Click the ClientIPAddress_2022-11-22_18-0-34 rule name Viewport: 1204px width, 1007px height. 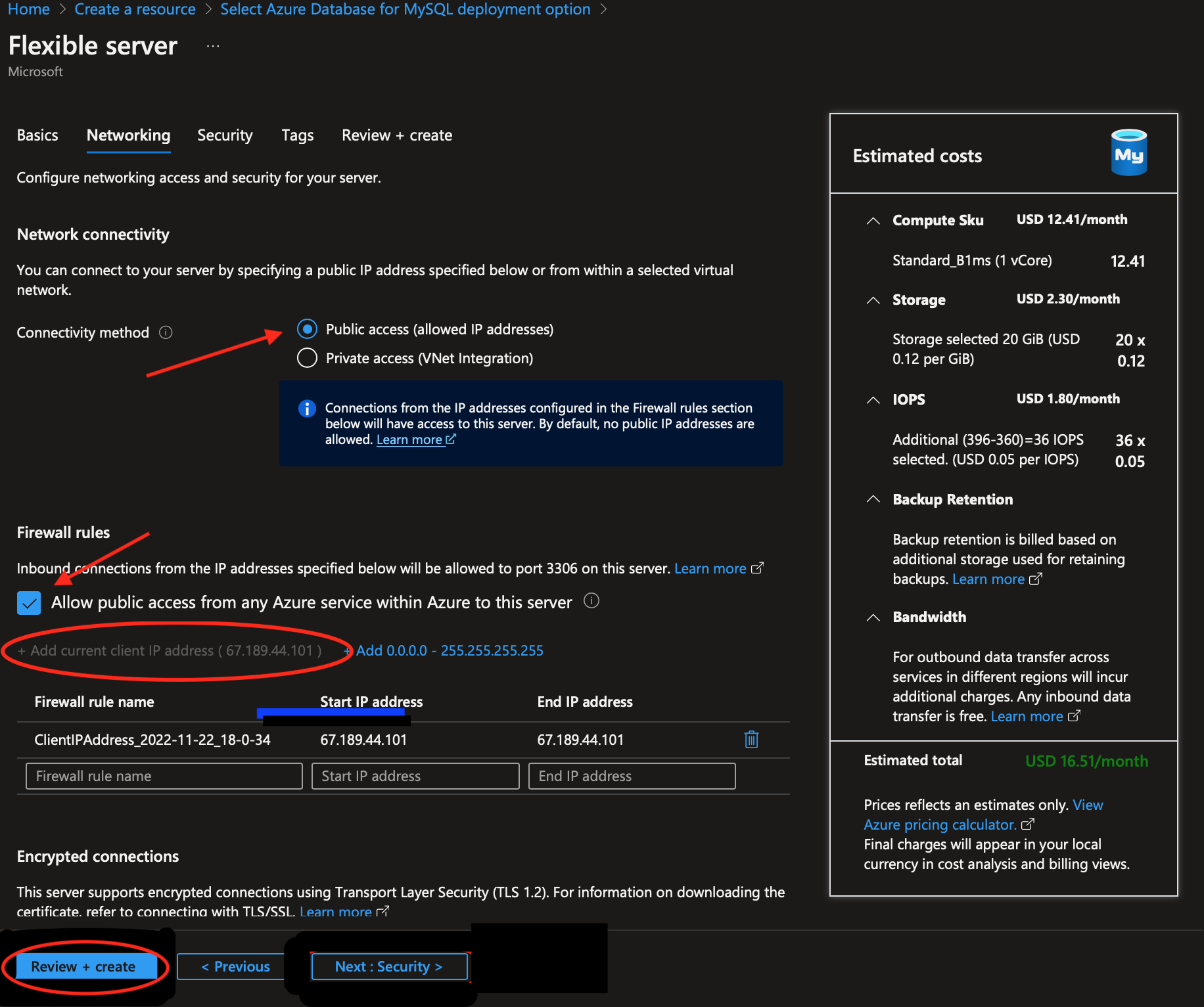click(x=152, y=740)
